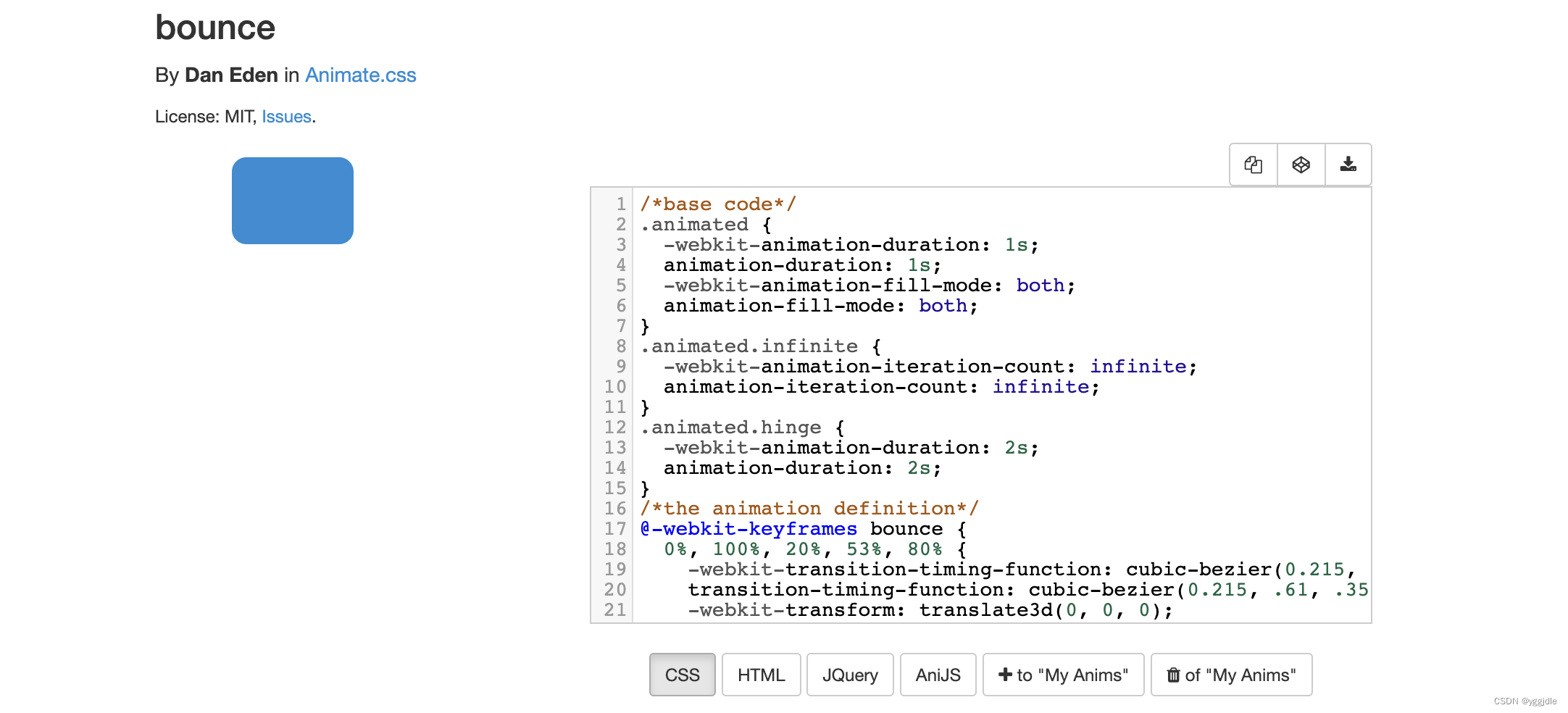Viewport: 1568px width, 713px height.
Task: Click "/*the animation definition*/" comment
Action: (809, 509)
